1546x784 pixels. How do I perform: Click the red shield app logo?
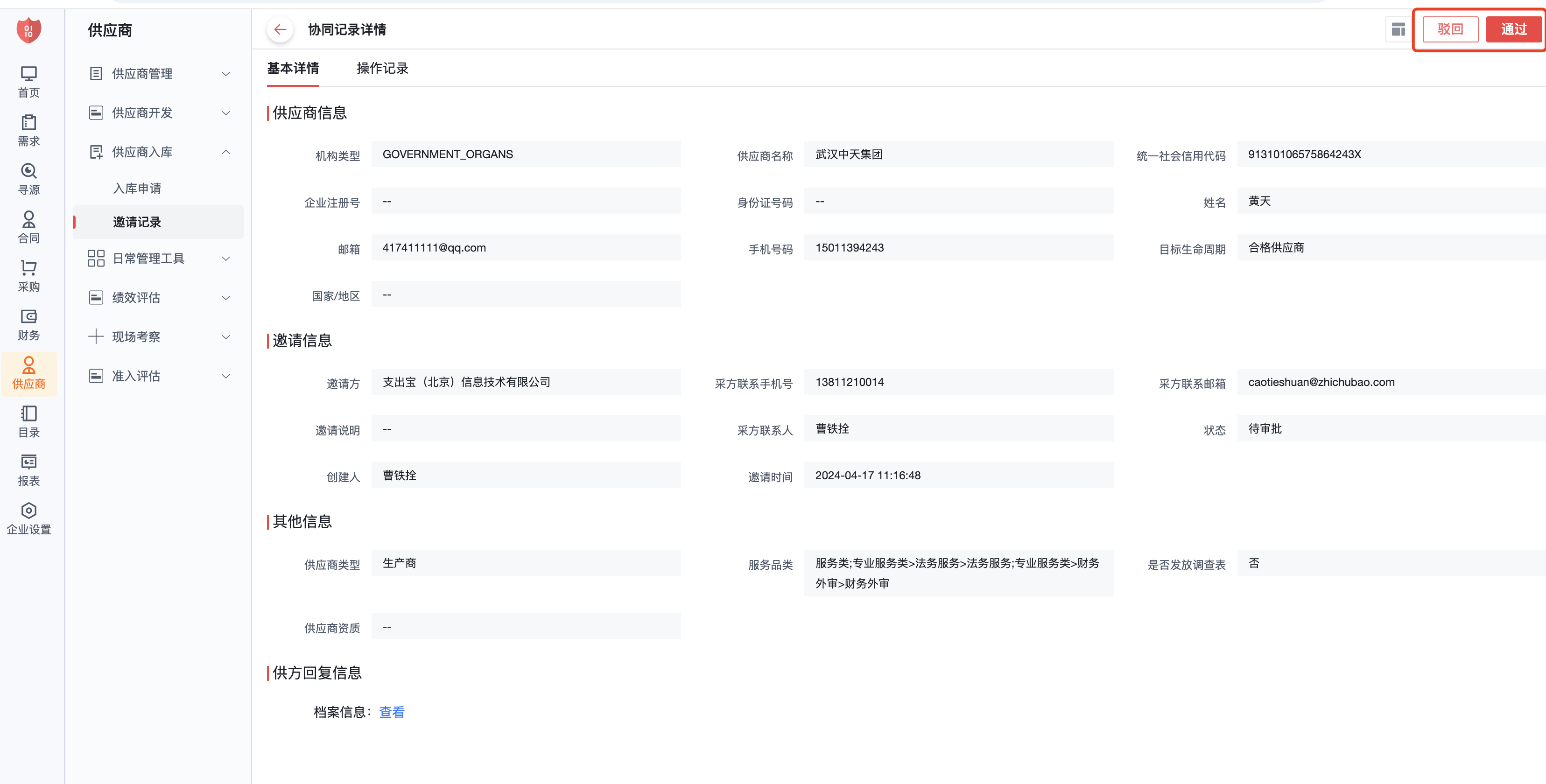(x=28, y=30)
